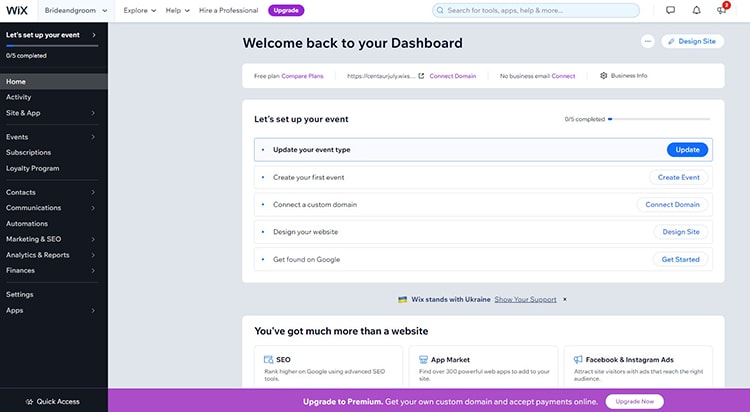Click the Connect Domain link in info bar
Image resolution: width=750 pixels, height=412 pixels.
click(x=452, y=76)
